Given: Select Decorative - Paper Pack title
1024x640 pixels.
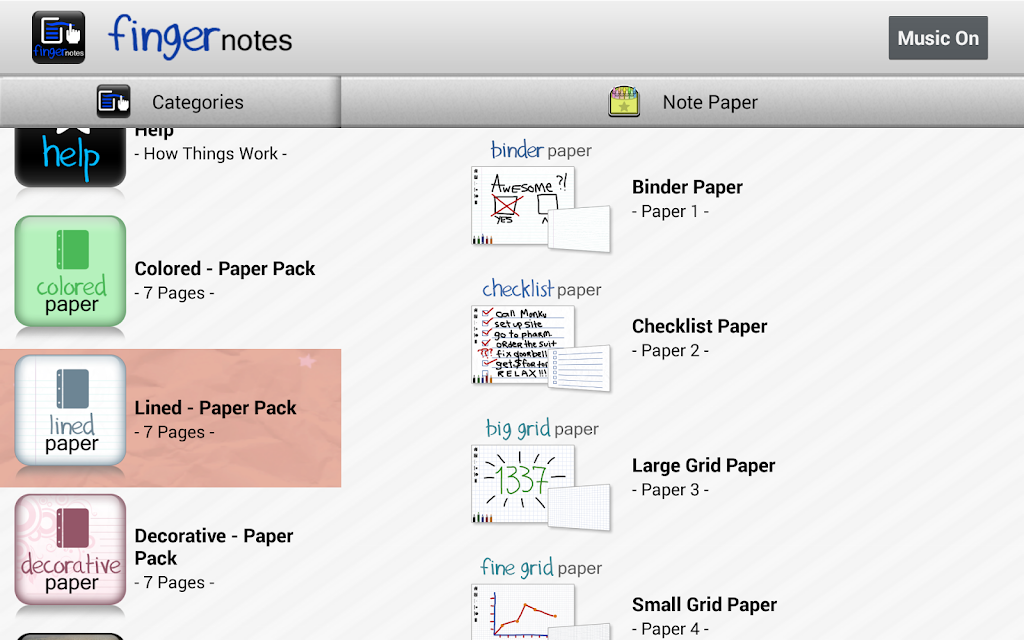Looking at the screenshot, I should (x=214, y=547).
